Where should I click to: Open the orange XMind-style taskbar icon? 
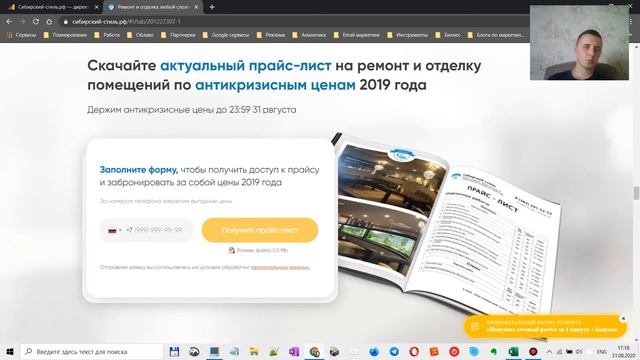[434, 351]
